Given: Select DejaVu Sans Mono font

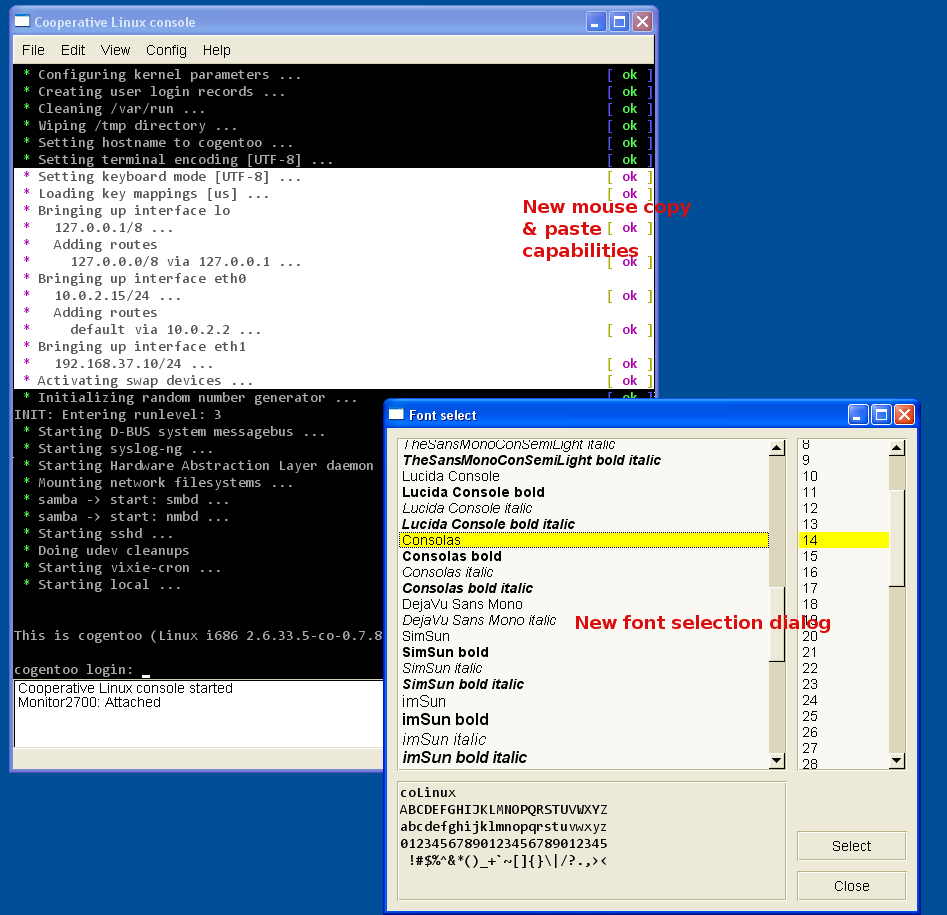Looking at the screenshot, I should (462, 604).
